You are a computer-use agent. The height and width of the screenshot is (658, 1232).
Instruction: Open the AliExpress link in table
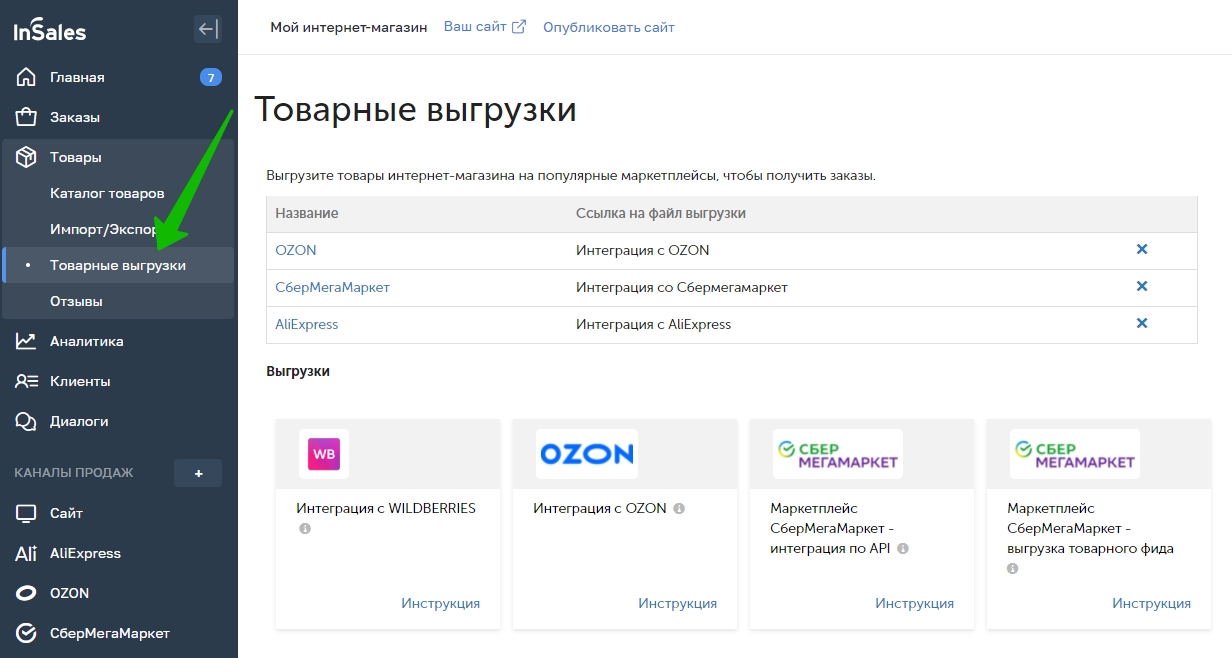tap(307, 324)
